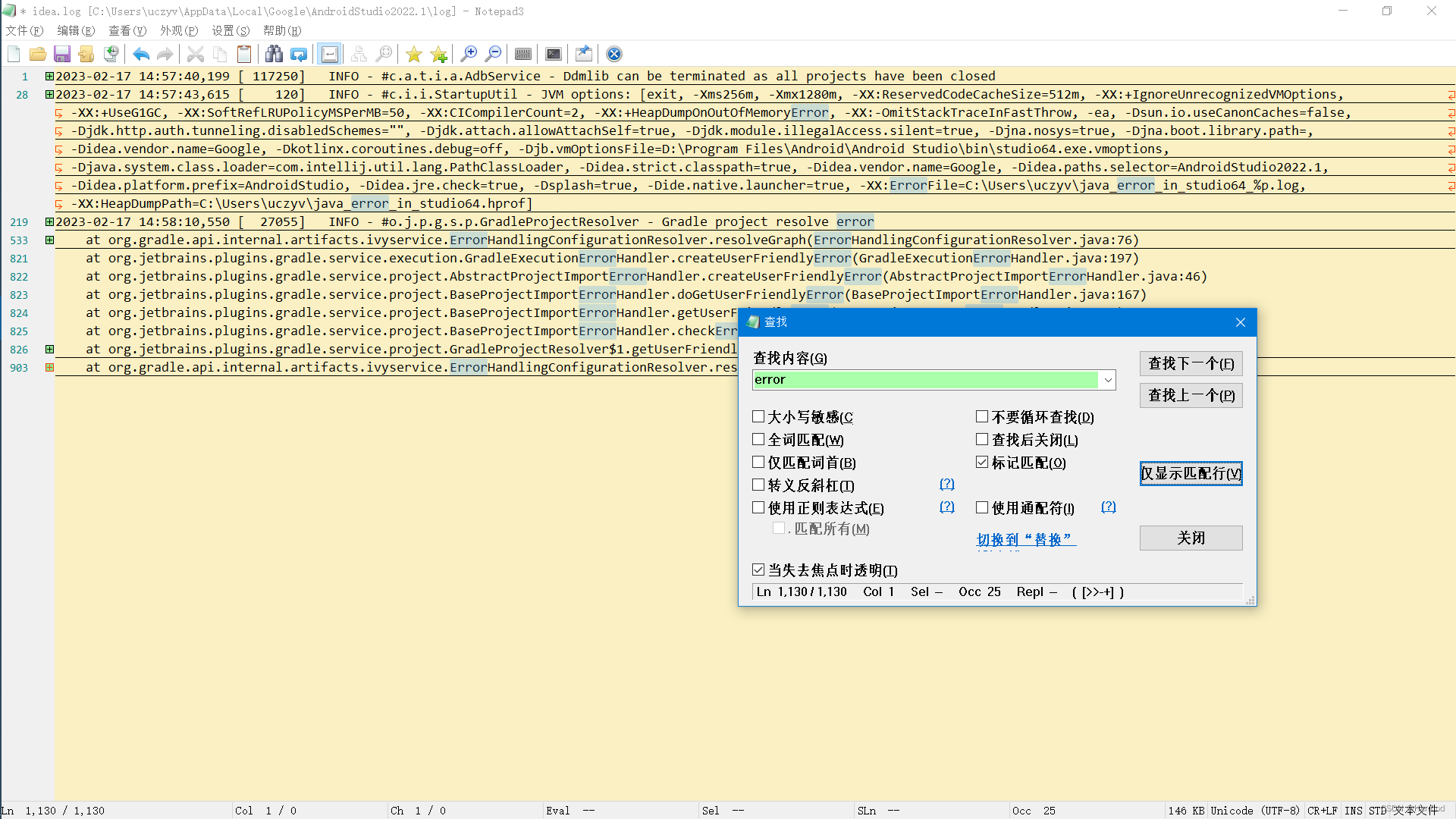The image size is (1456, 819).
Task: Open the search text history dropdown arrow
Action: coord(1108,380)
